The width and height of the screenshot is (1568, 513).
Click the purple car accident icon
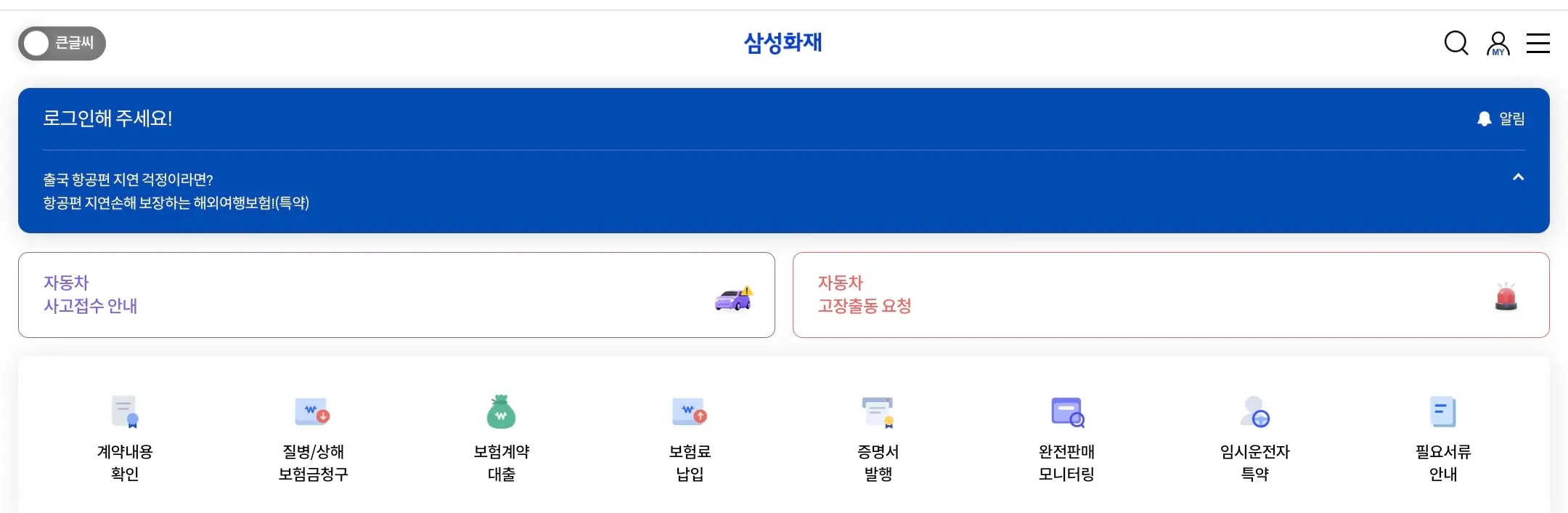pyautogui.click(x=733, y=299)
